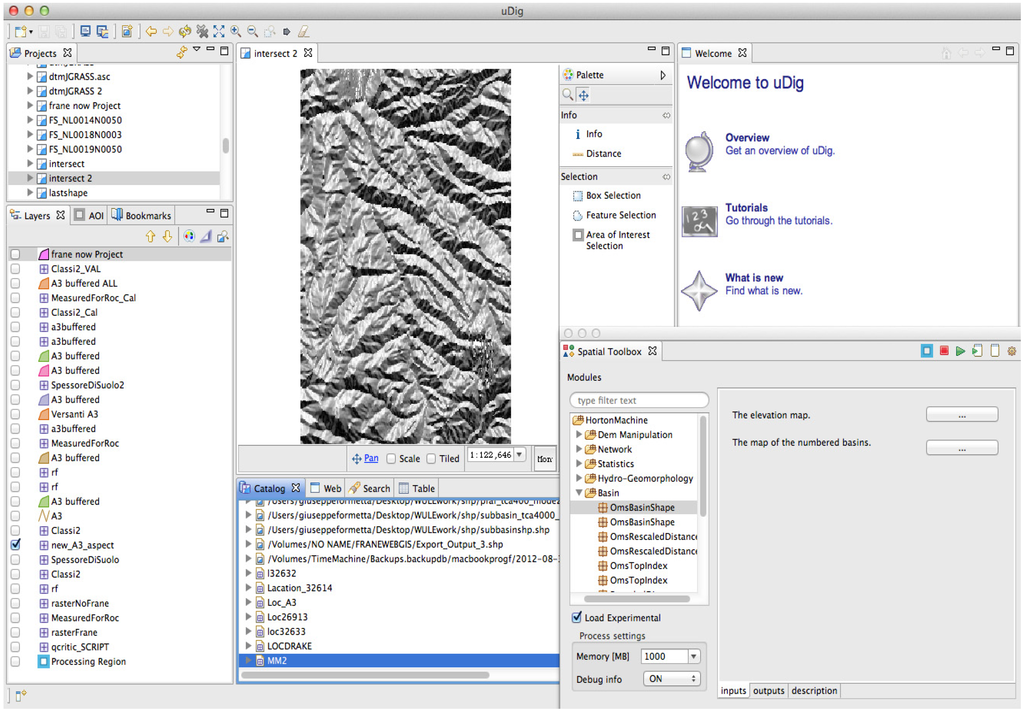The image size is (1024, 713).
Task: Toggle the Load Experimental checkbox
Action: tap(577, 618)
